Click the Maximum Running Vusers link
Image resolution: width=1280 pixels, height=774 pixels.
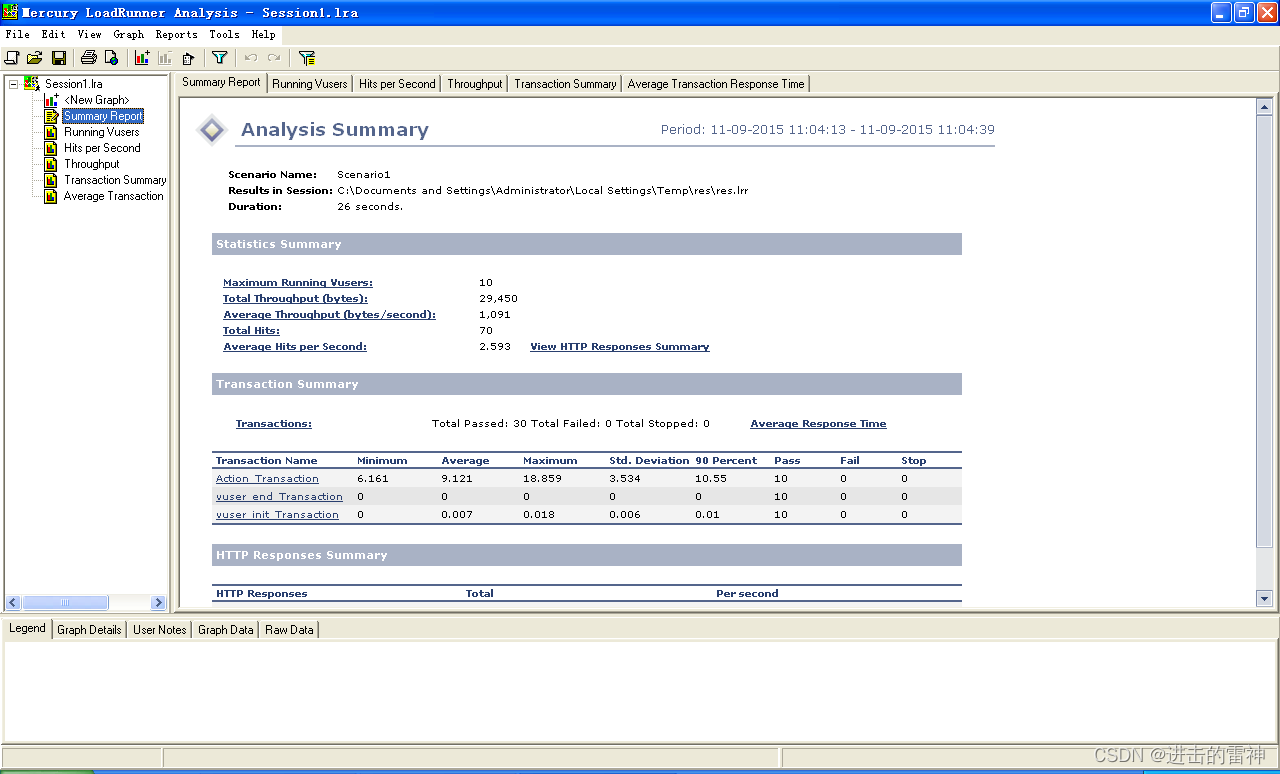(x=298, y=283)
